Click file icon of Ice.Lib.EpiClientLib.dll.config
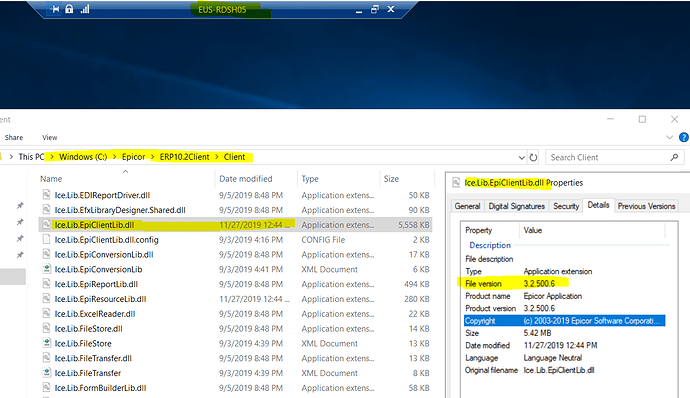690x398 pixels. pyautogui.click(x=46, y=240)
